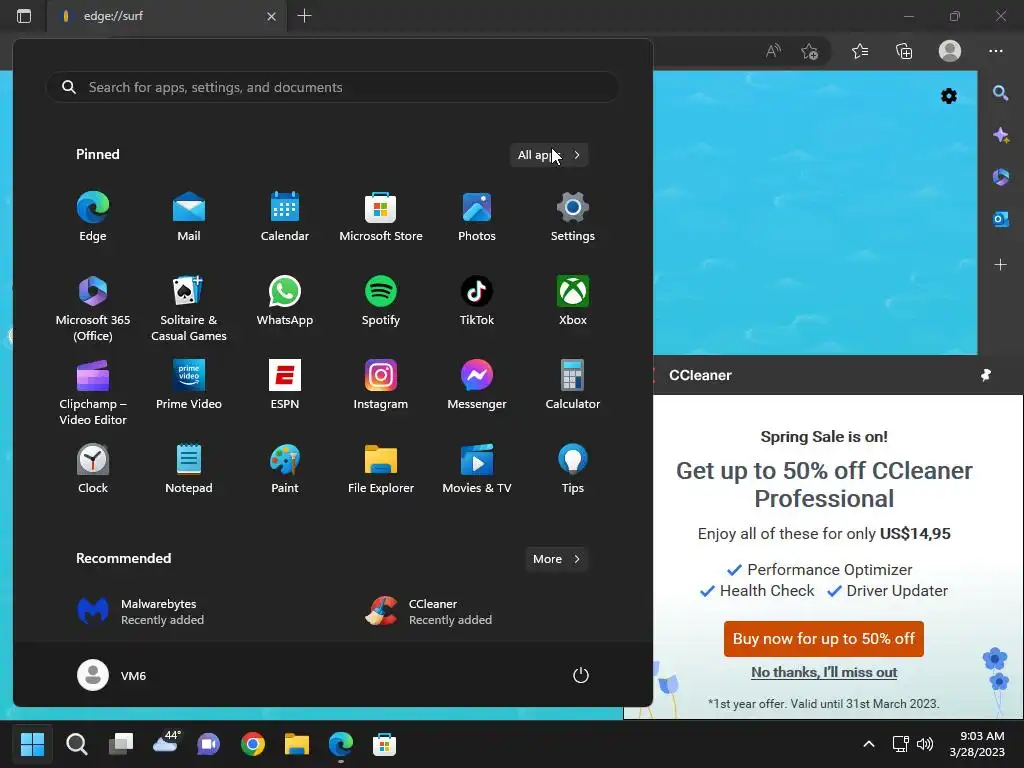Open the Edge profile avatar
1024x768 pixels.
pyautogui.click(x=950, y=51)
